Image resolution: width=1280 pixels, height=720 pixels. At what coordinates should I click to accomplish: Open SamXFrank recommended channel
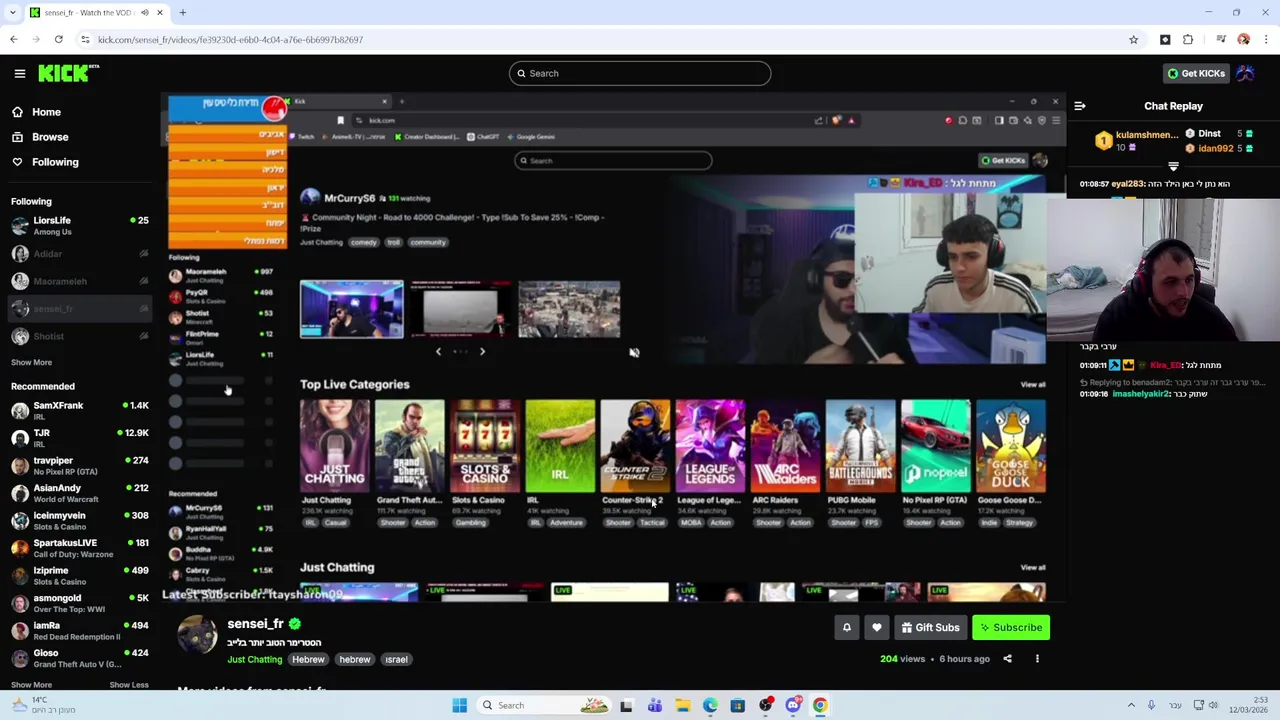click(x=80, y=410)
